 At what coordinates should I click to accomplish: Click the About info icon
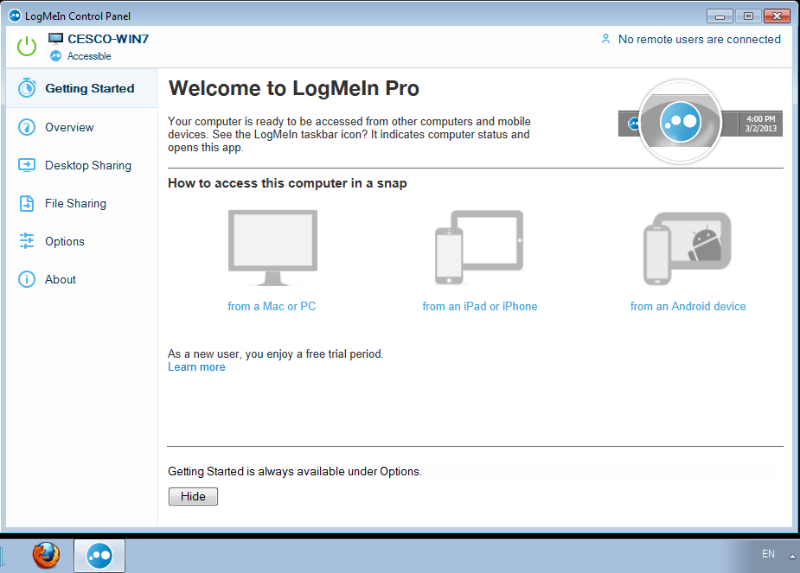pos(27,279)
